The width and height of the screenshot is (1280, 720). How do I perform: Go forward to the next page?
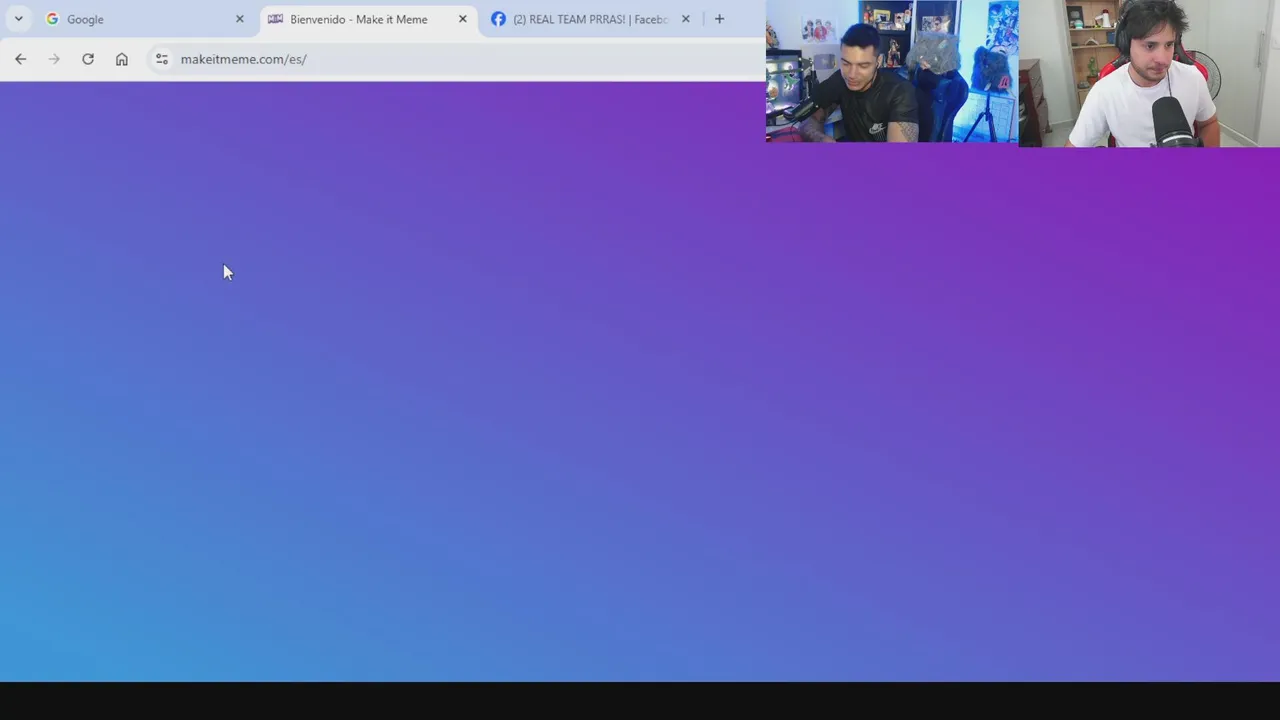pyautogui.click(x=54, y=59)
